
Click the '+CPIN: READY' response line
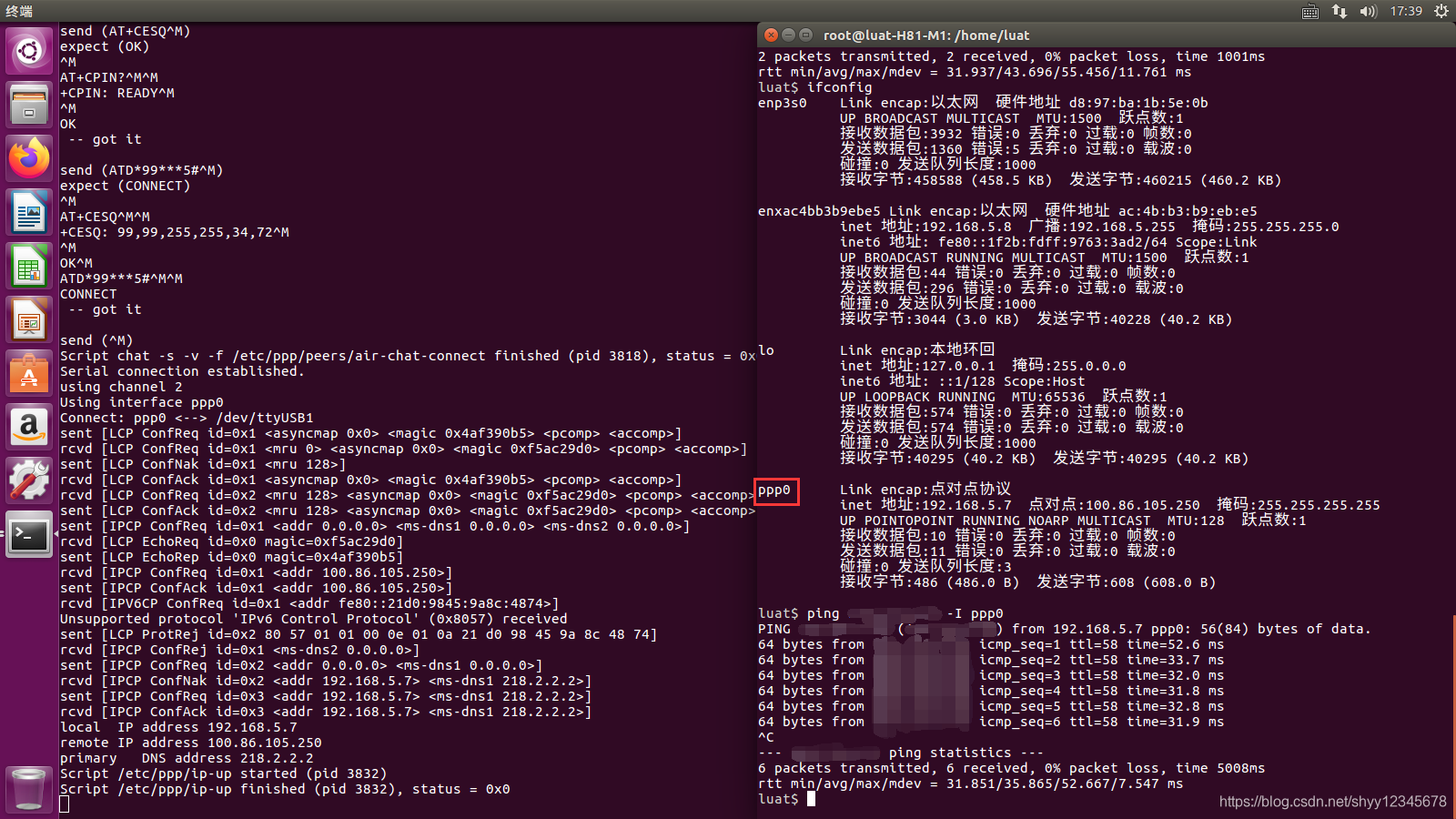[117, 93]
